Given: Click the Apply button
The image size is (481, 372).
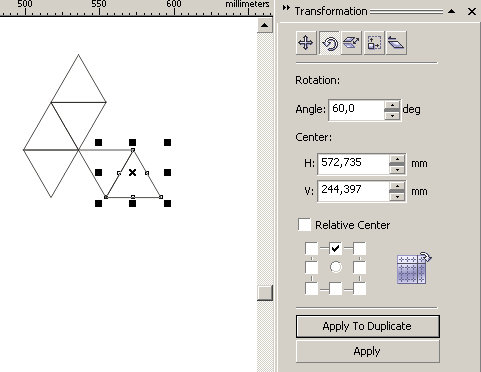Looking at the screenshot, I should click(x=368, y=351).
